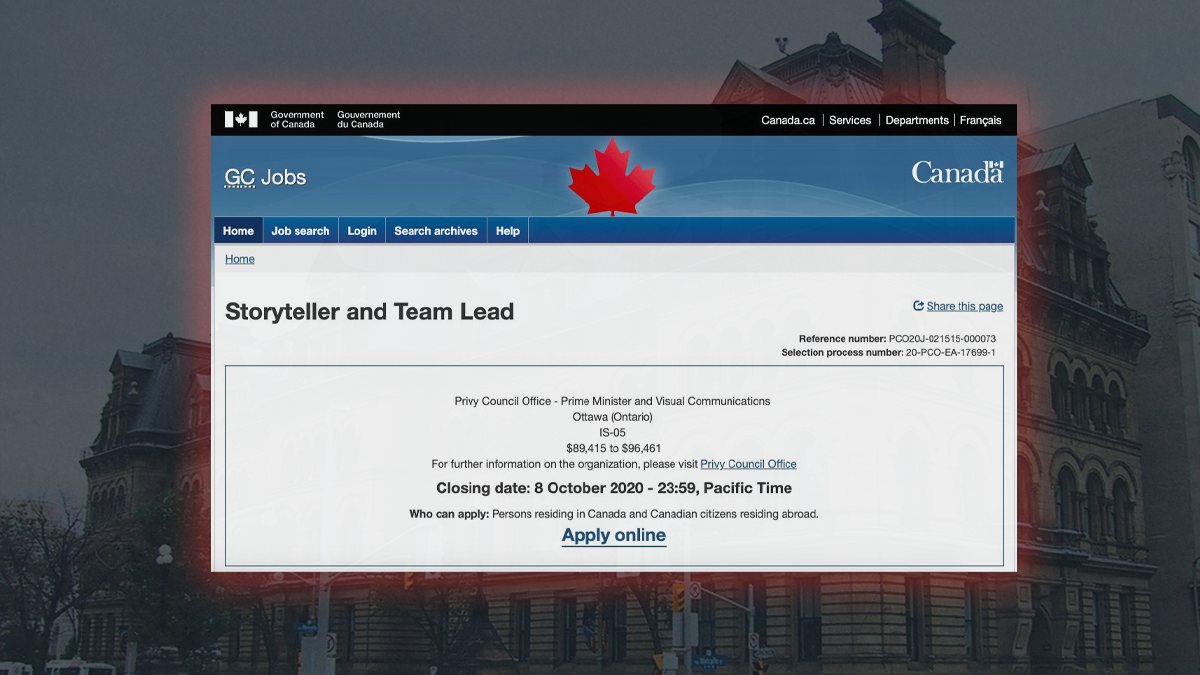Click the Apply online link
1200x675 pixels.
coord(614,535)
